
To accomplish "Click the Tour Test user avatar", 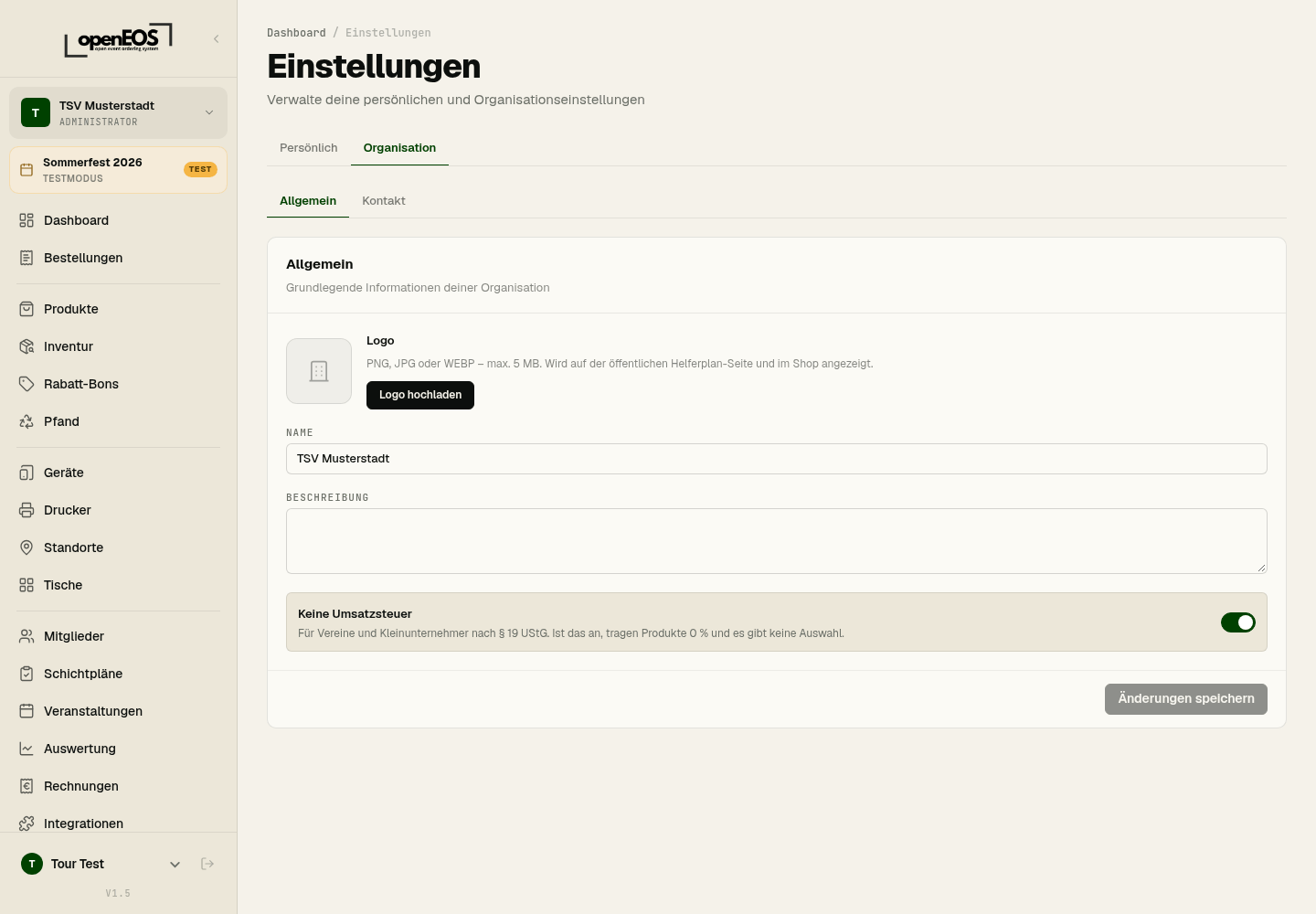I will [x=32, y=864].
